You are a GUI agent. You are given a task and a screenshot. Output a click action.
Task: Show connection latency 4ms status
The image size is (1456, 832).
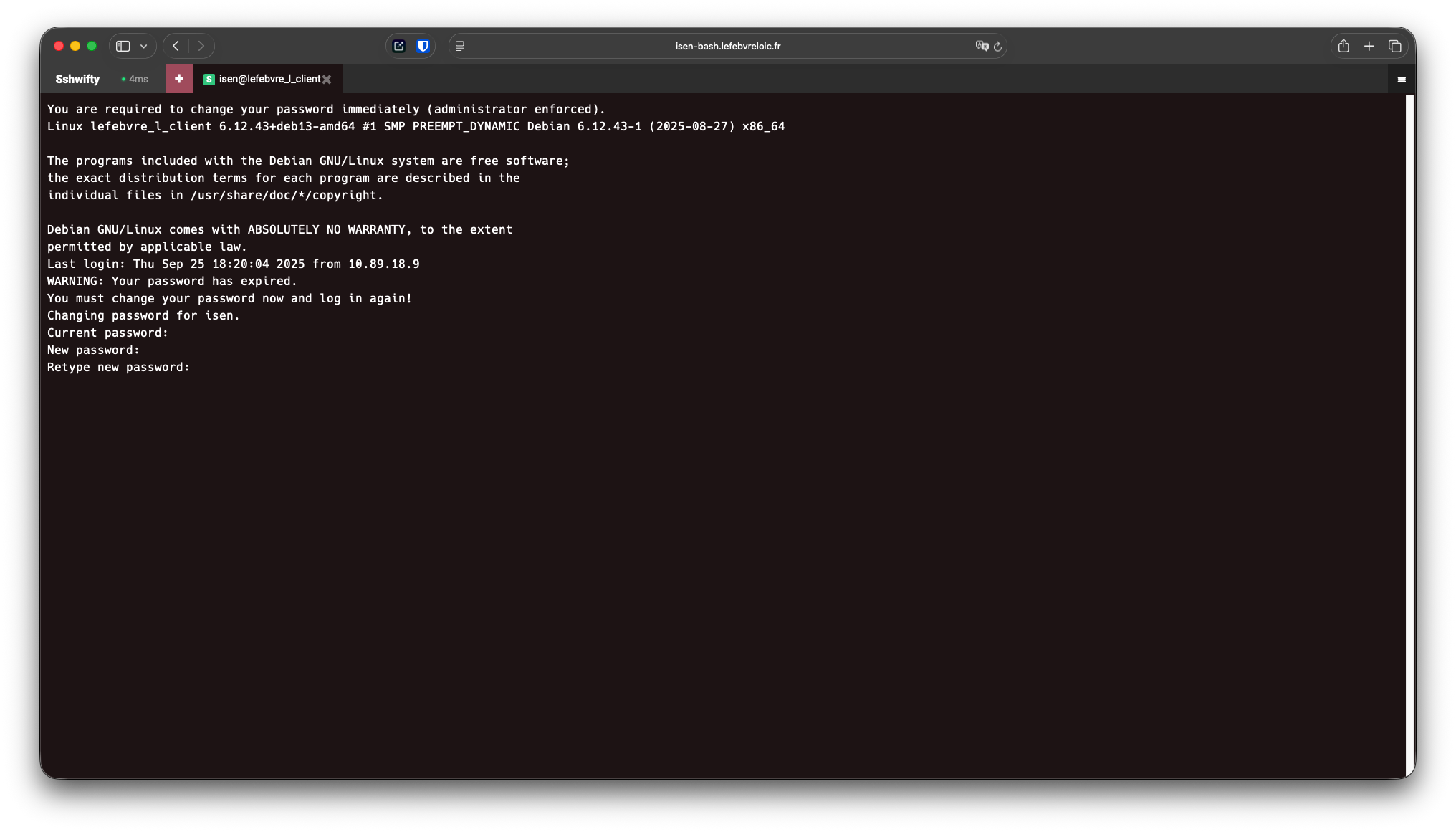point(135,79)
